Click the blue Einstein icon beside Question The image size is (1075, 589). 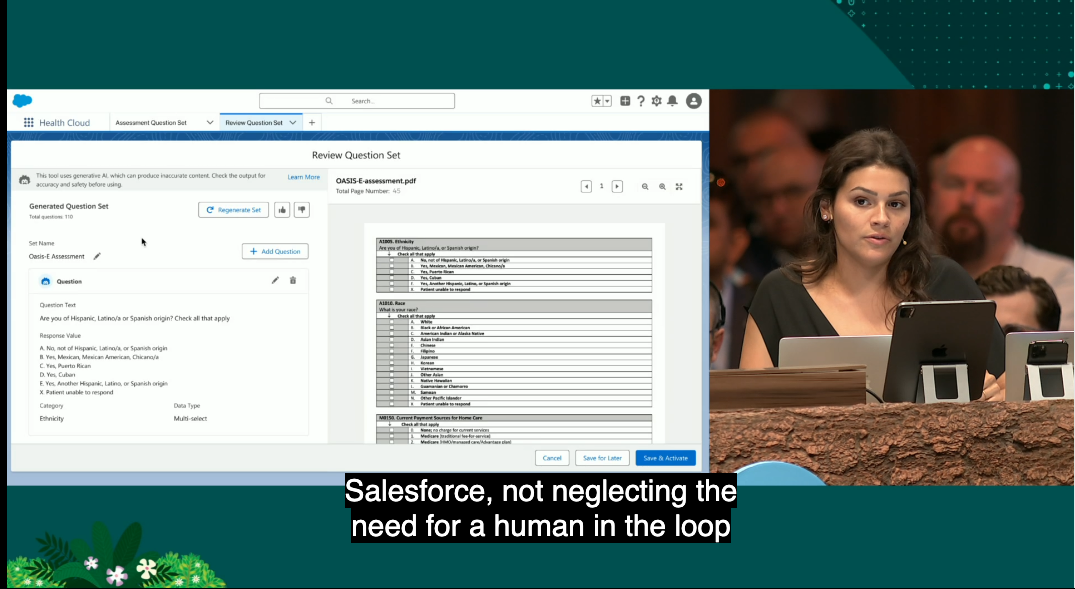point(45,281)
